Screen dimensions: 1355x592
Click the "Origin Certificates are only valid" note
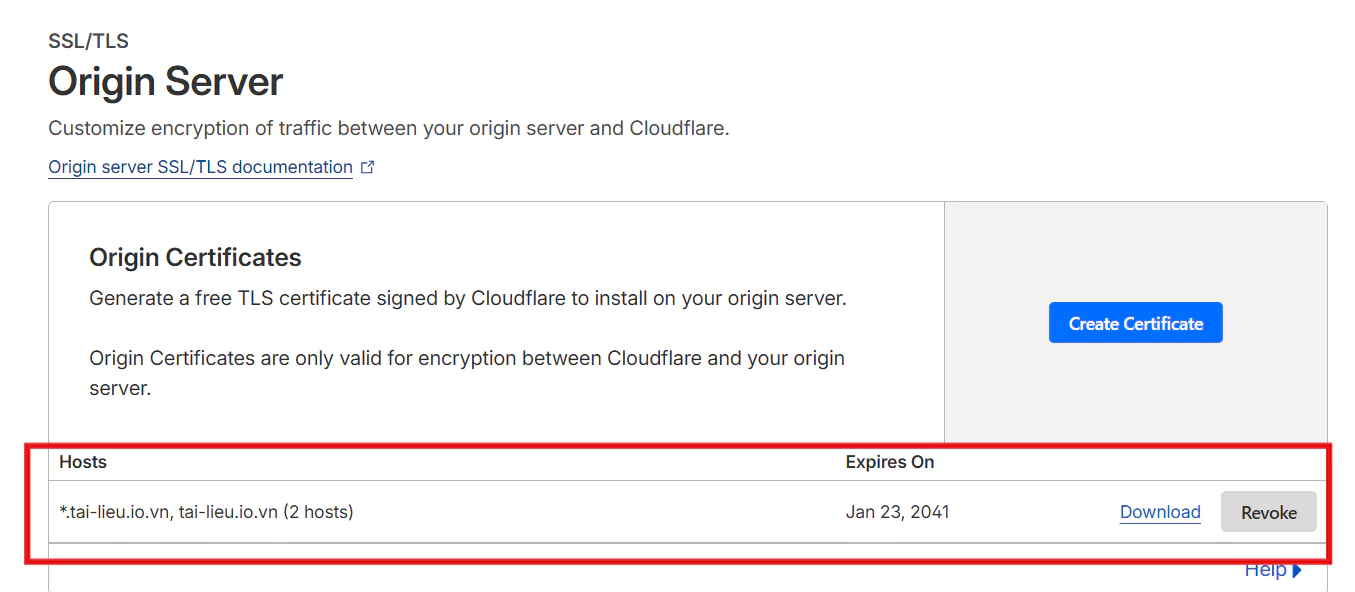[x=467, y=358]
